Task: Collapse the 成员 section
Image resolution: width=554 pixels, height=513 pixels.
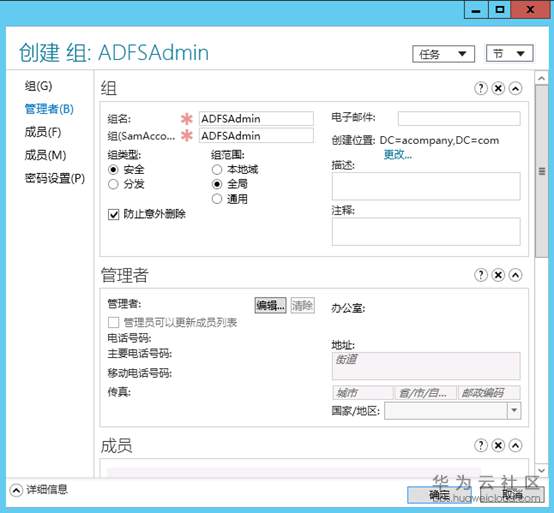Action: [515, 446]
